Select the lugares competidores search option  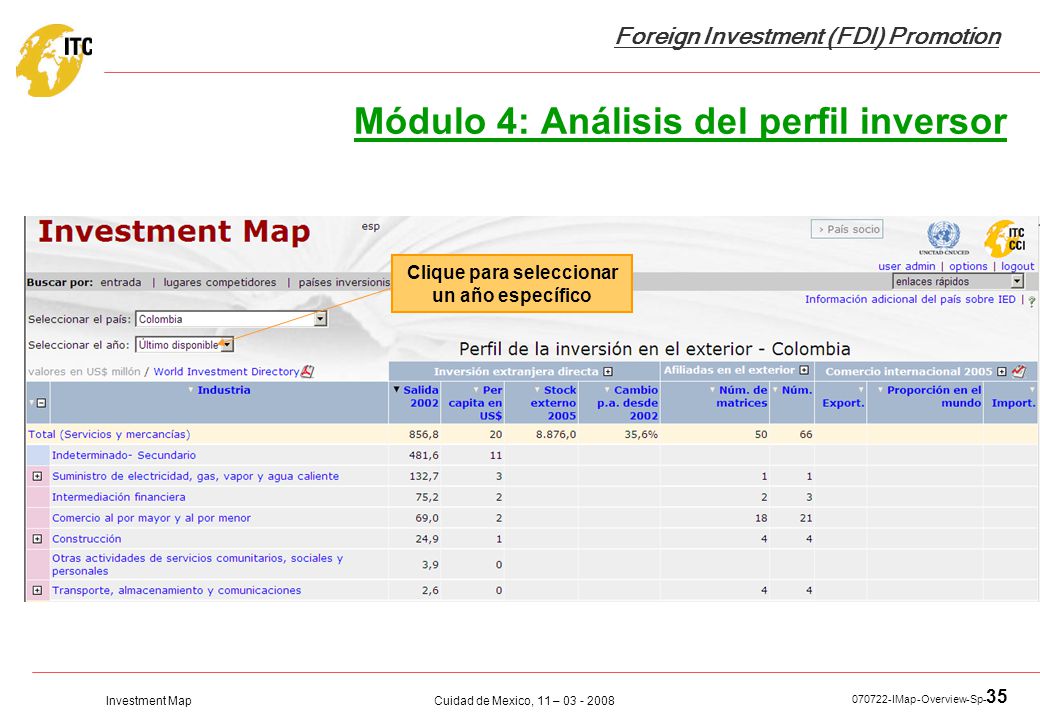click(x=220, y=282)
